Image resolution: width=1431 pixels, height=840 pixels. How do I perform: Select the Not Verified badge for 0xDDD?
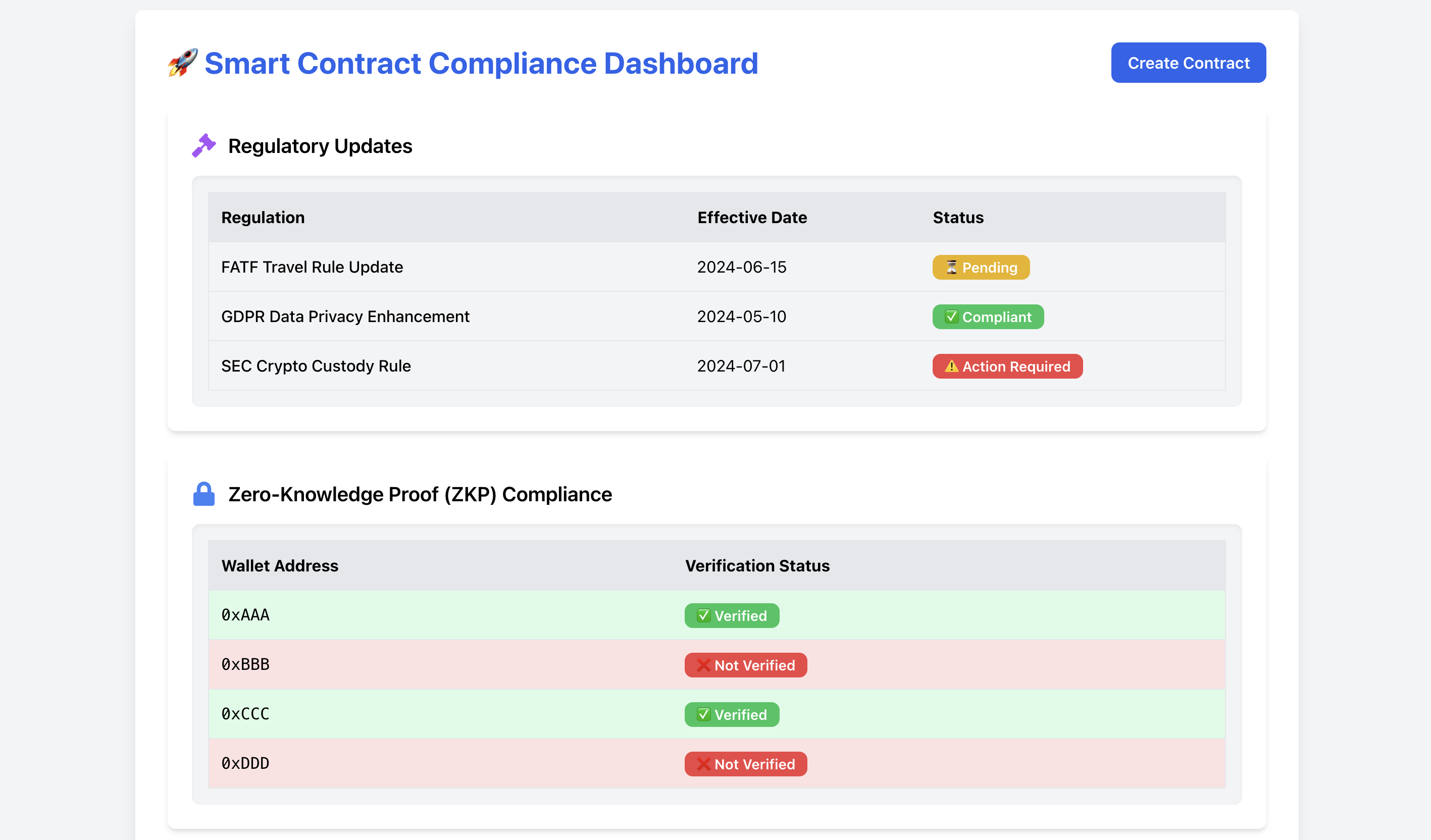pos(745,764)
